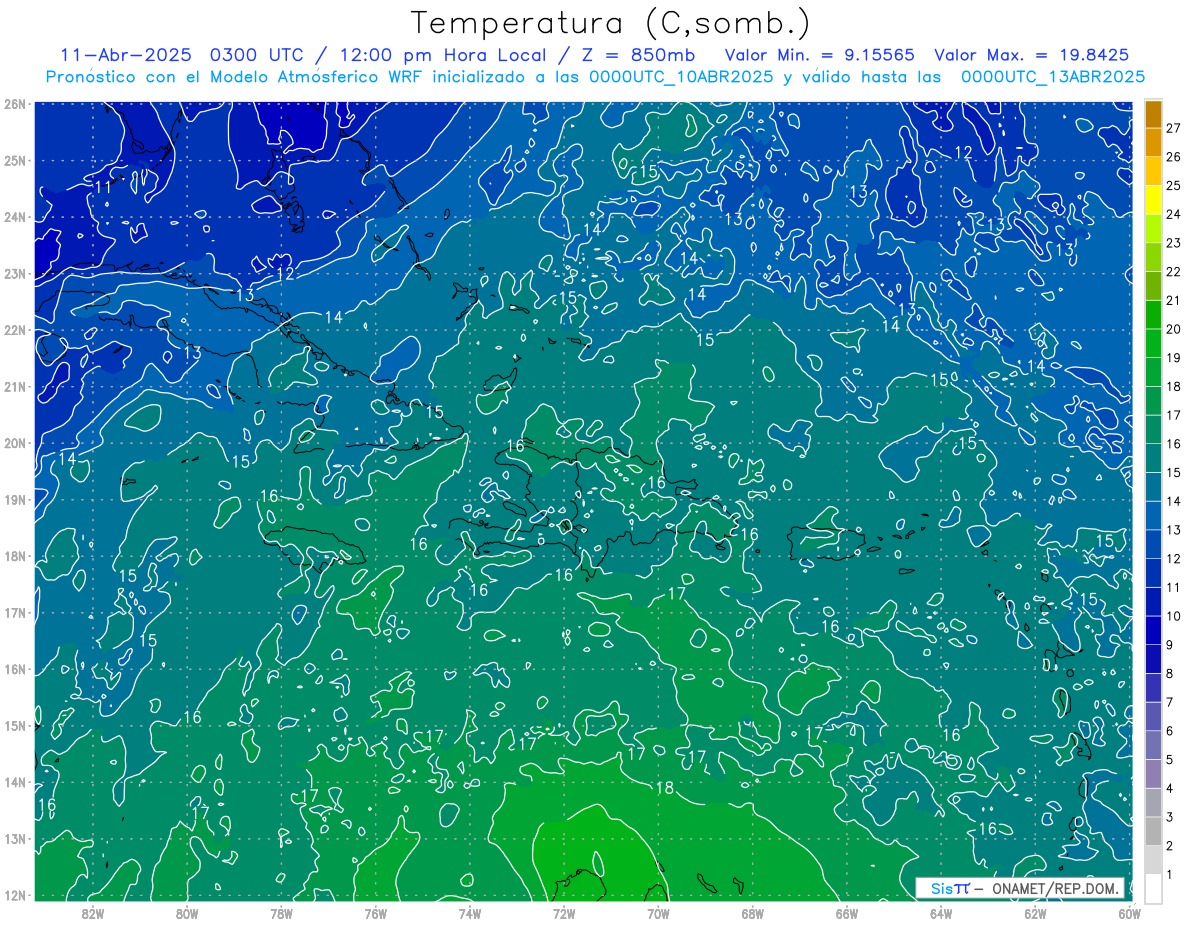The image size is (1200, 927).
Task: Click the initialization stamp '0000UTC_10ABR2025'
Action: (x=681, y=77)
